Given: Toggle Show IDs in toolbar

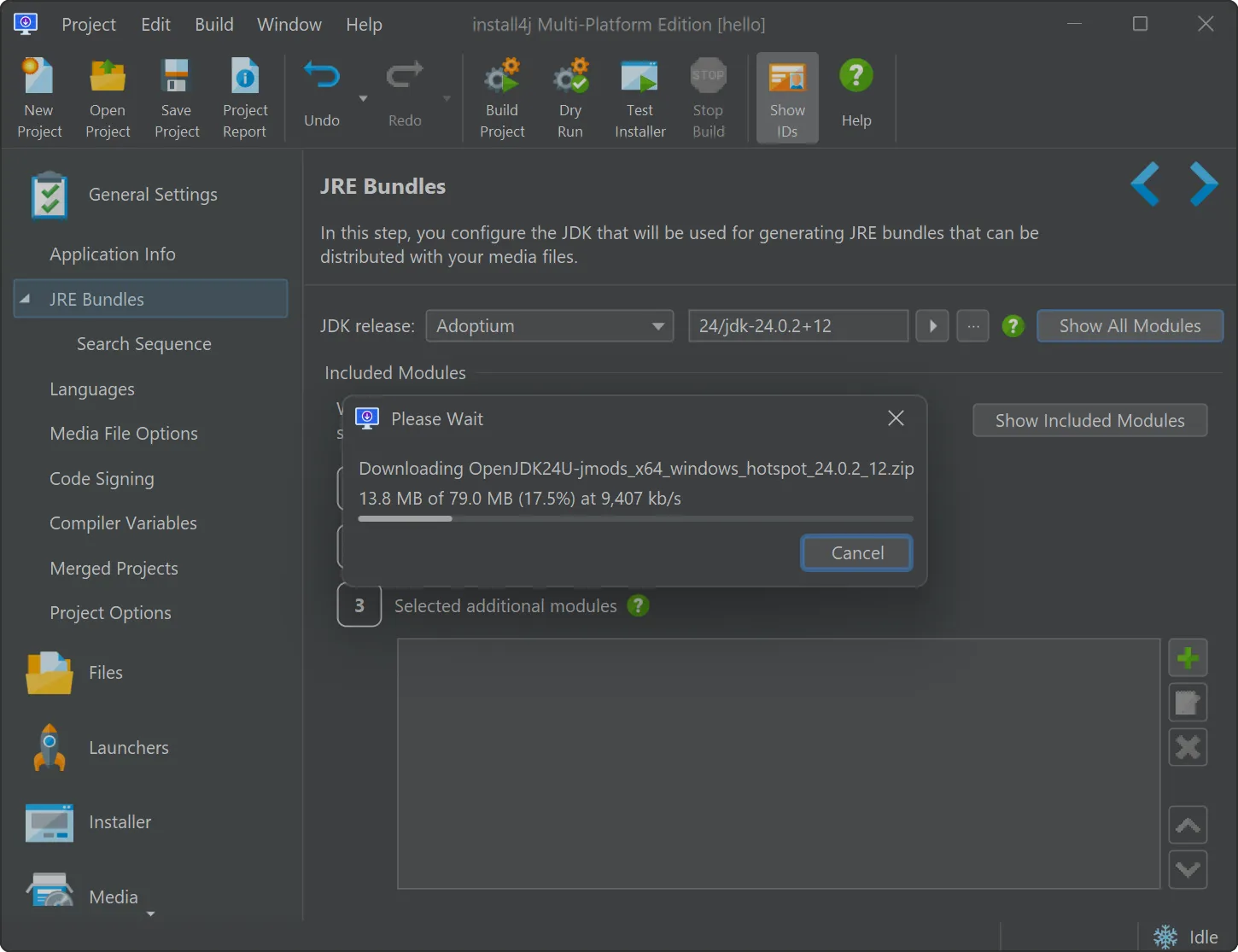Looking at the screenshot, I should (787, 97).
